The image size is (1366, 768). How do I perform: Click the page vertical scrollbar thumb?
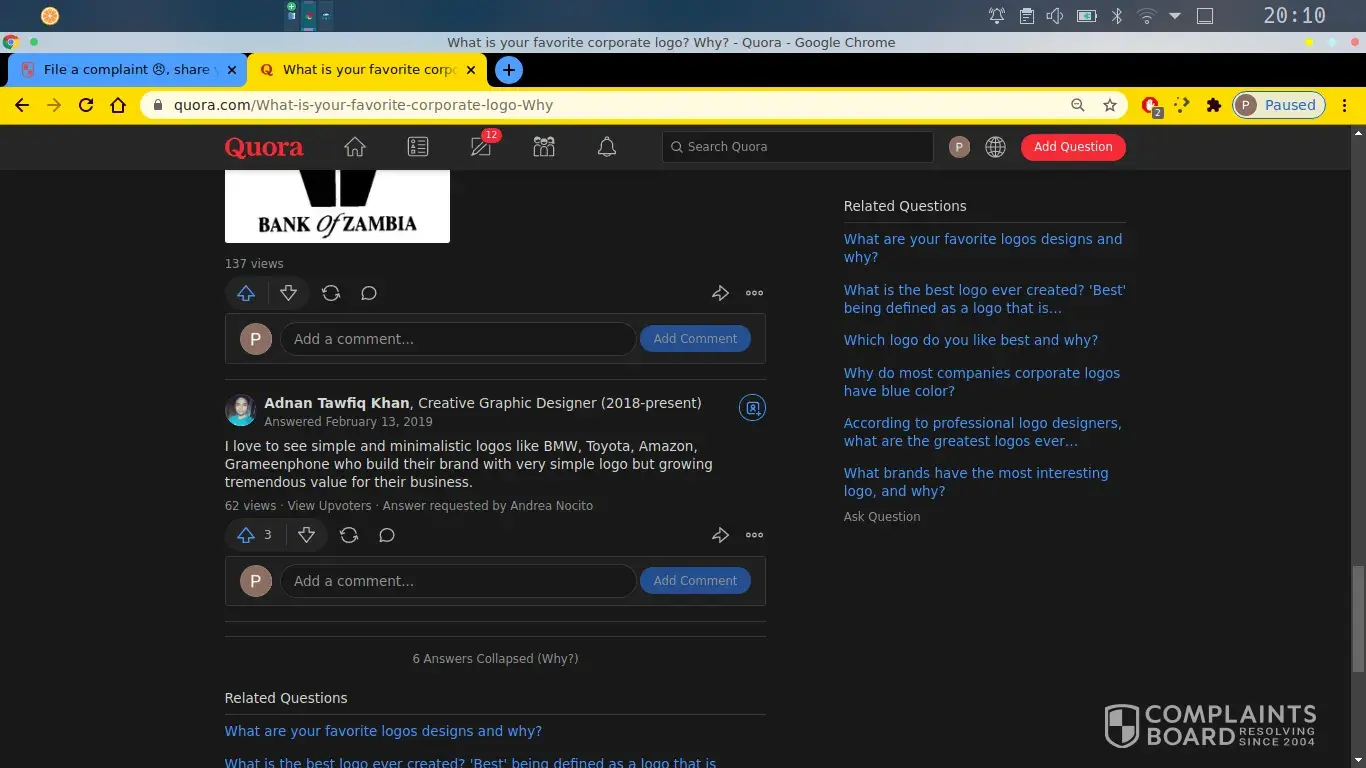1358,619
